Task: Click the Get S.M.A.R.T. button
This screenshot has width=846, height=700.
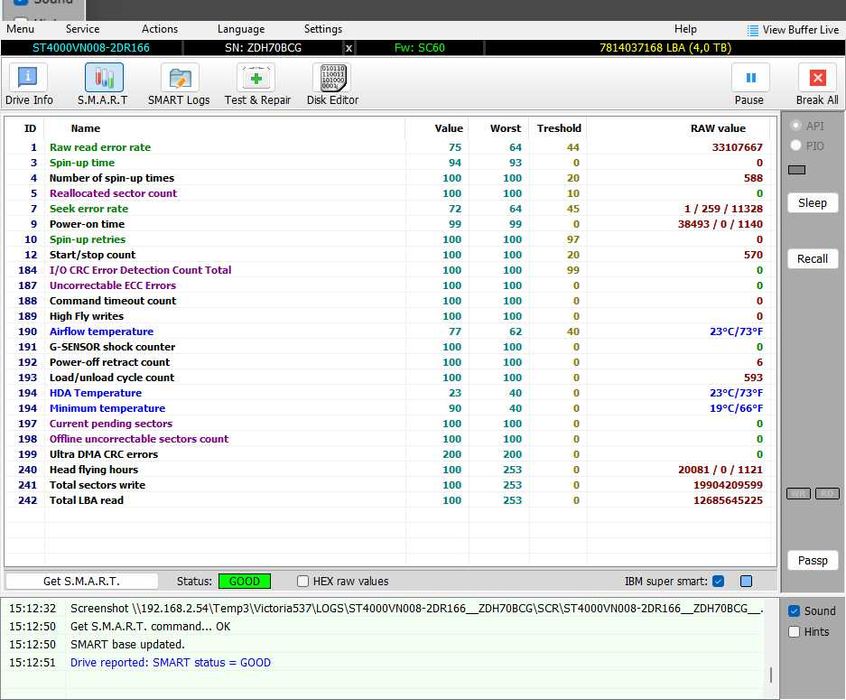Action: [x=81, y=581]
